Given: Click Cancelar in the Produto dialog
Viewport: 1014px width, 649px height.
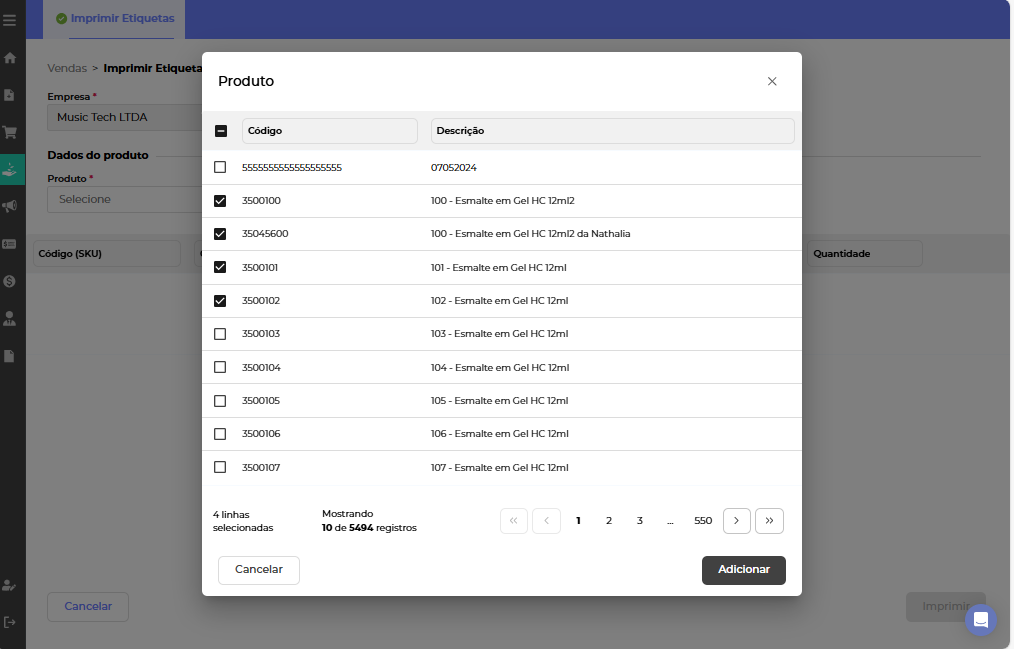Looking at the screenshot, I should pos(259,570).
